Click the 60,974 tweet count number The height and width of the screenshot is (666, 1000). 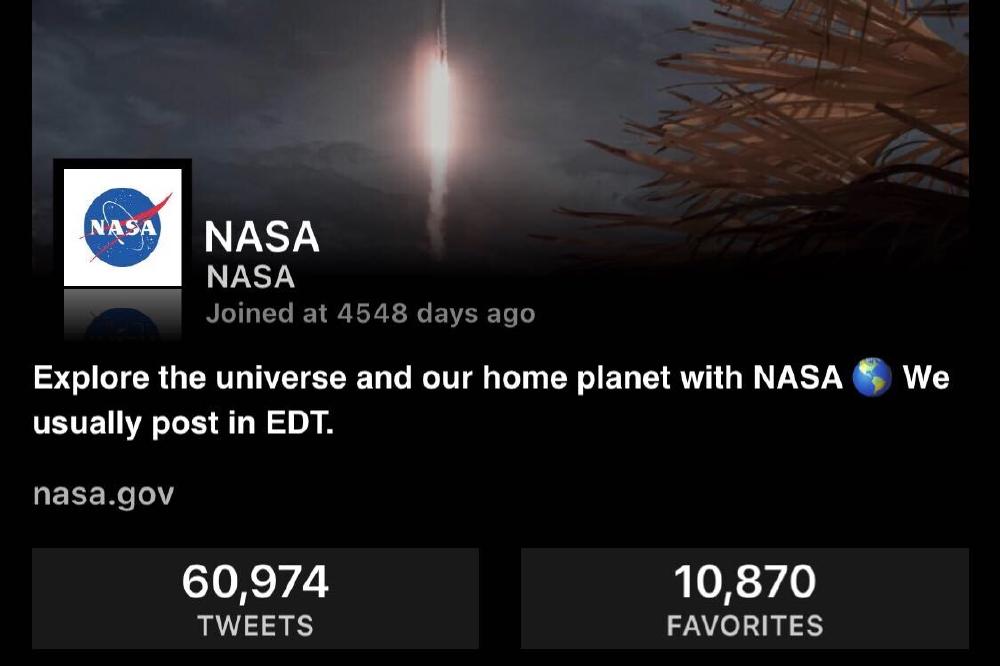click(x=255, y=582)
